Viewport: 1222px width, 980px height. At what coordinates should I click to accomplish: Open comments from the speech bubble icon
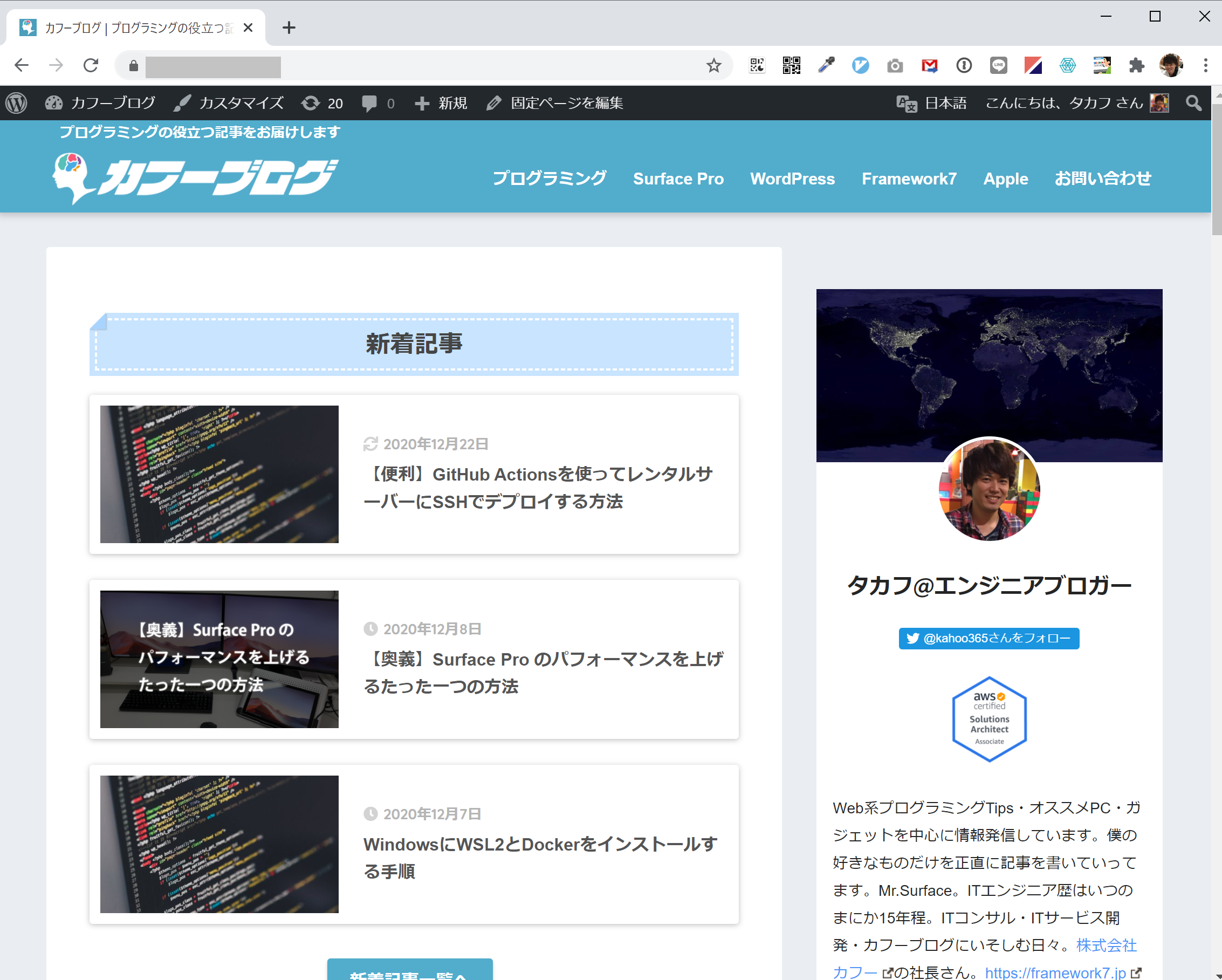click(369, 102)
